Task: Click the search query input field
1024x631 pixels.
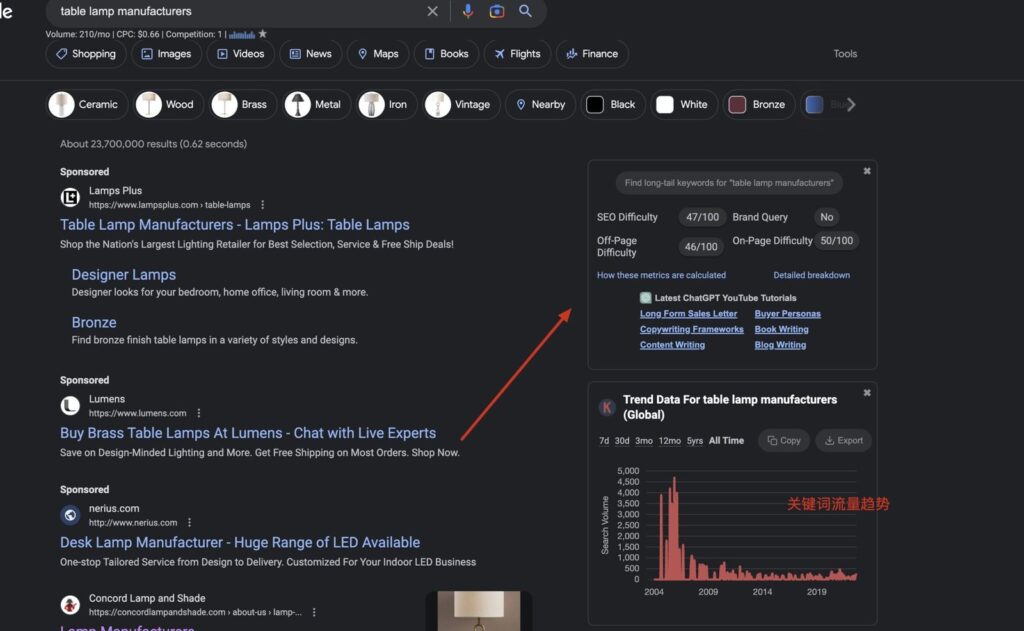Action: 238,11
